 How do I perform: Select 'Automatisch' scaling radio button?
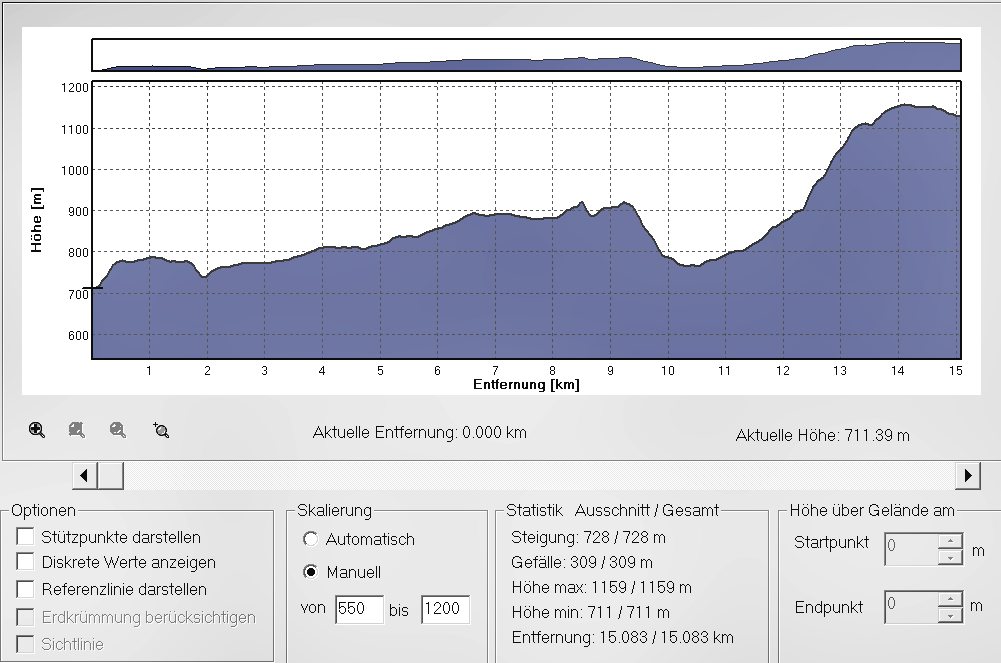pos(310,539)
